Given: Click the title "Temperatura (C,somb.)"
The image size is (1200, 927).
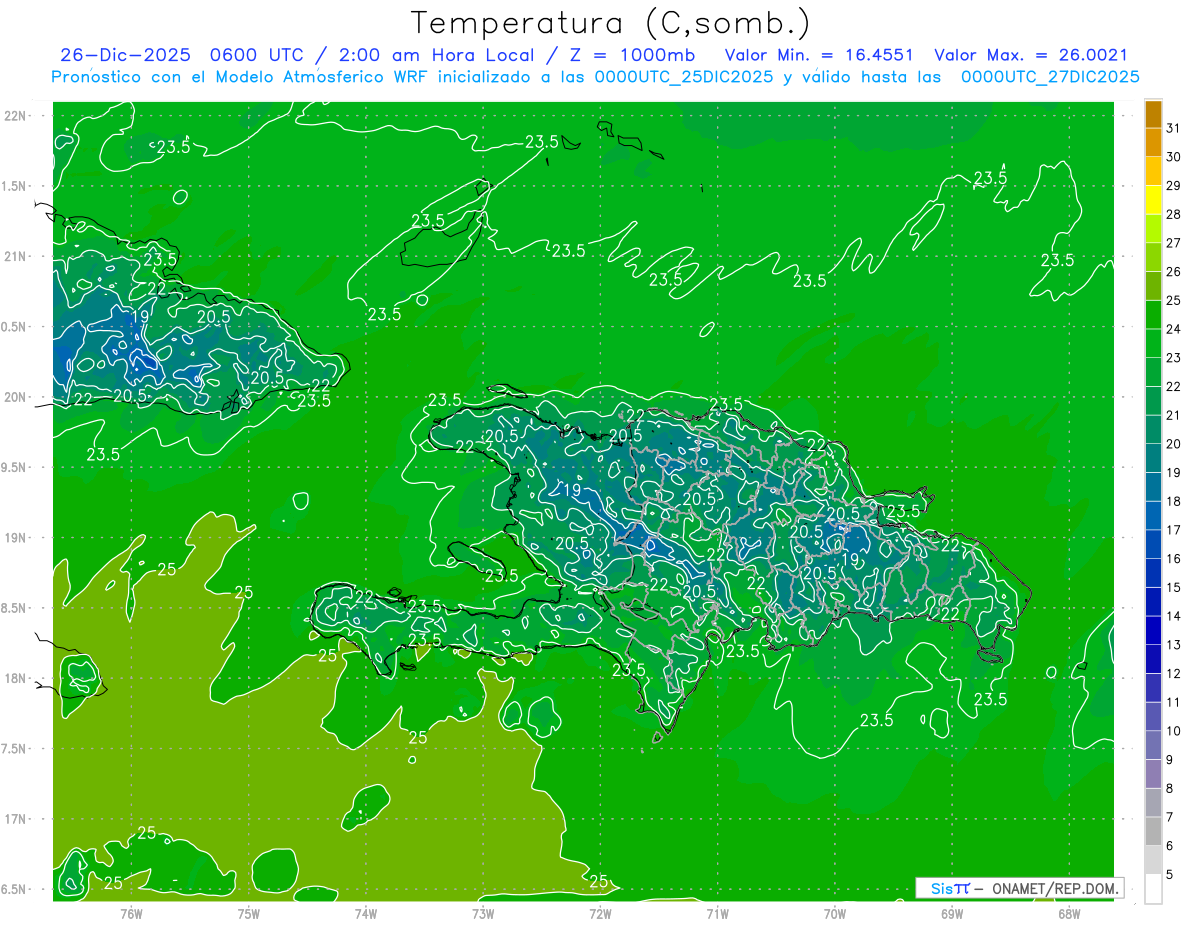Looking at the screenshot, I should tap(610, 23).
